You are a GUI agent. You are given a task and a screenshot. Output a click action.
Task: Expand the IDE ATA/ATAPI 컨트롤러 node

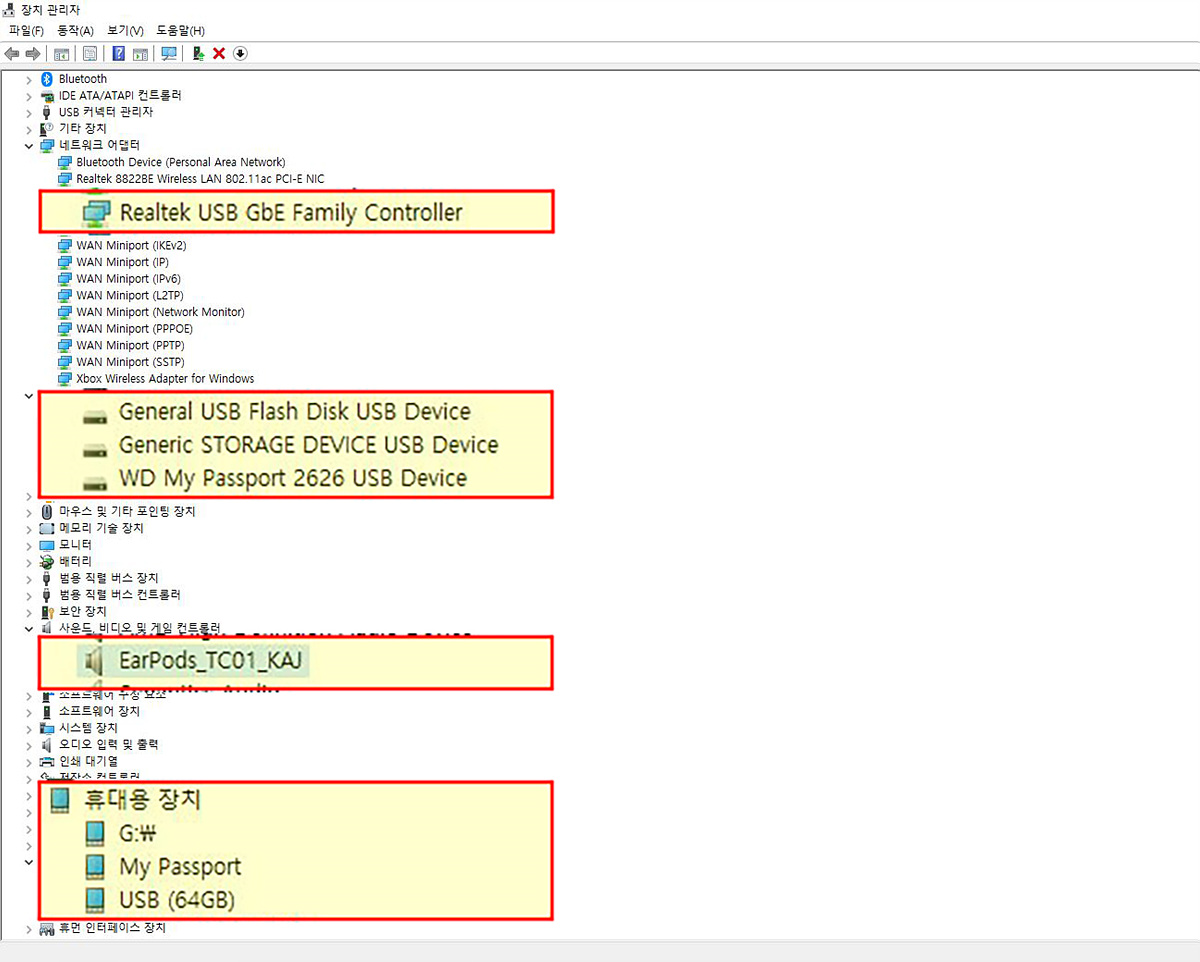(x=28, y=95)
